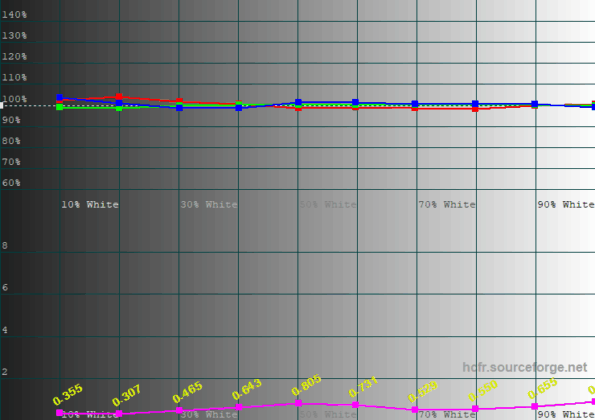Select the magenta marker labeled 0.731
The height and width of the screenshot is (420, 595).
355,405
